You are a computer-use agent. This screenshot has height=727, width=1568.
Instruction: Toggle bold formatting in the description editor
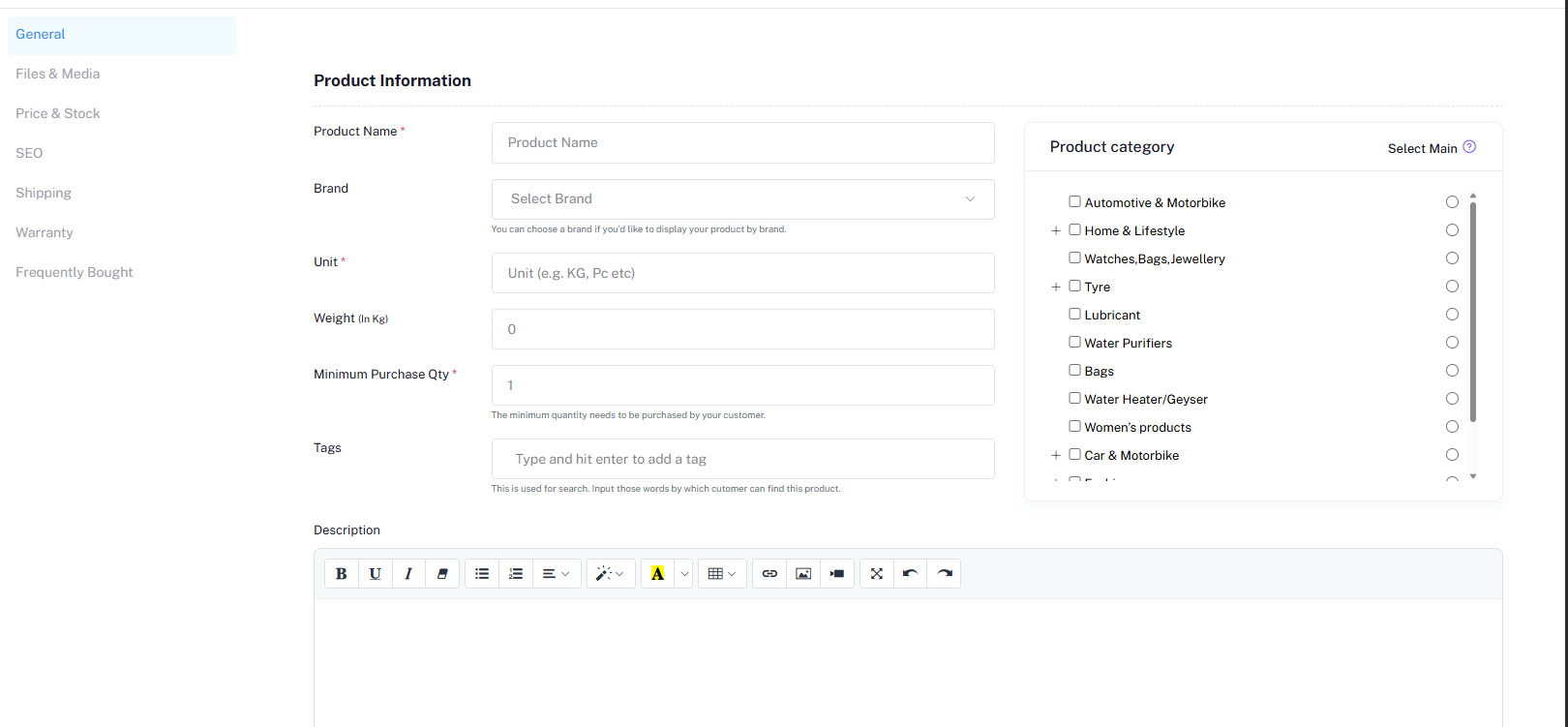(341, 573)
